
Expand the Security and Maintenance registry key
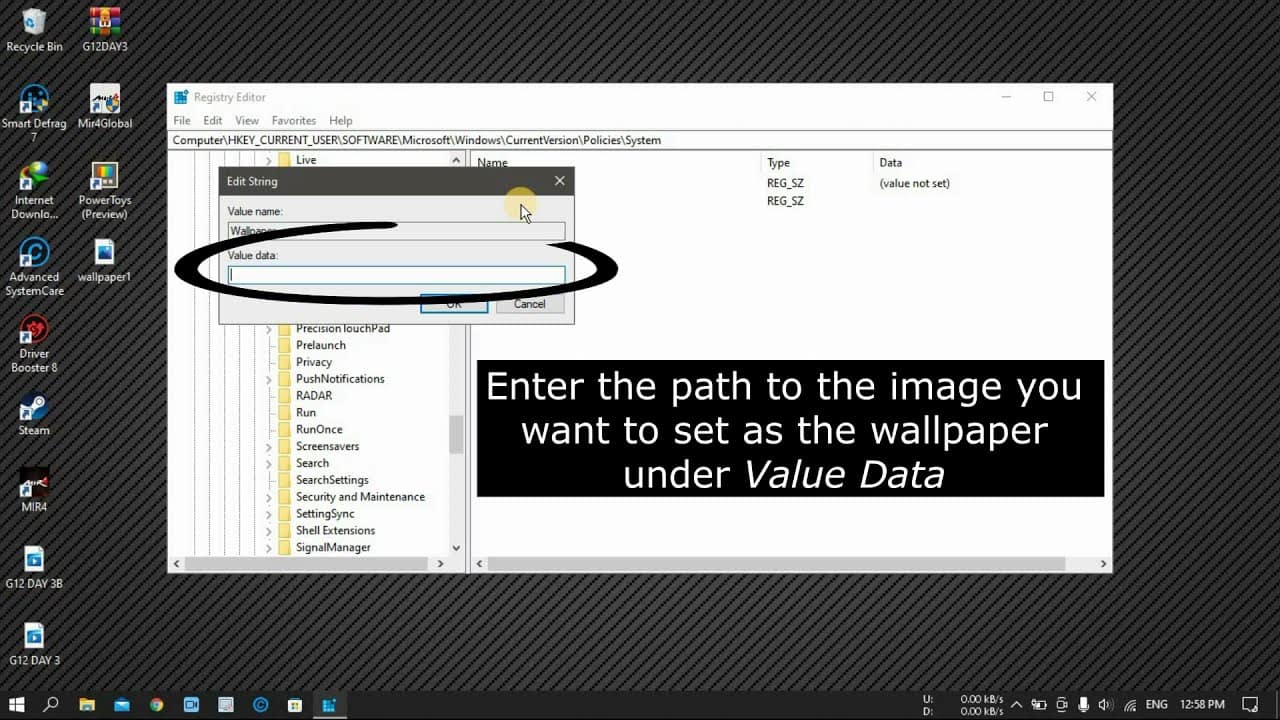click(x=268, y=496)
